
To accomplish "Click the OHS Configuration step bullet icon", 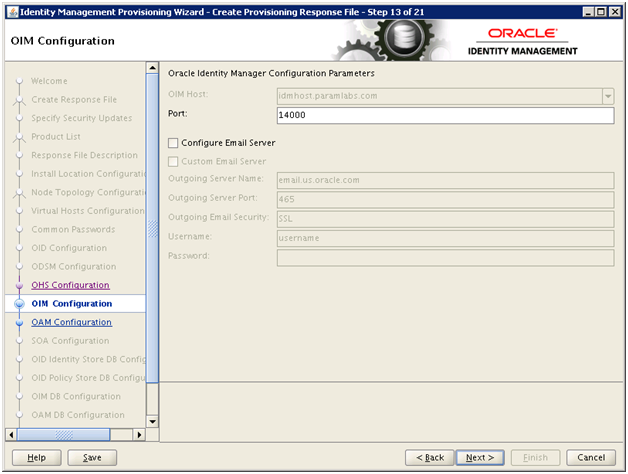I will click(x=19, y=286).
